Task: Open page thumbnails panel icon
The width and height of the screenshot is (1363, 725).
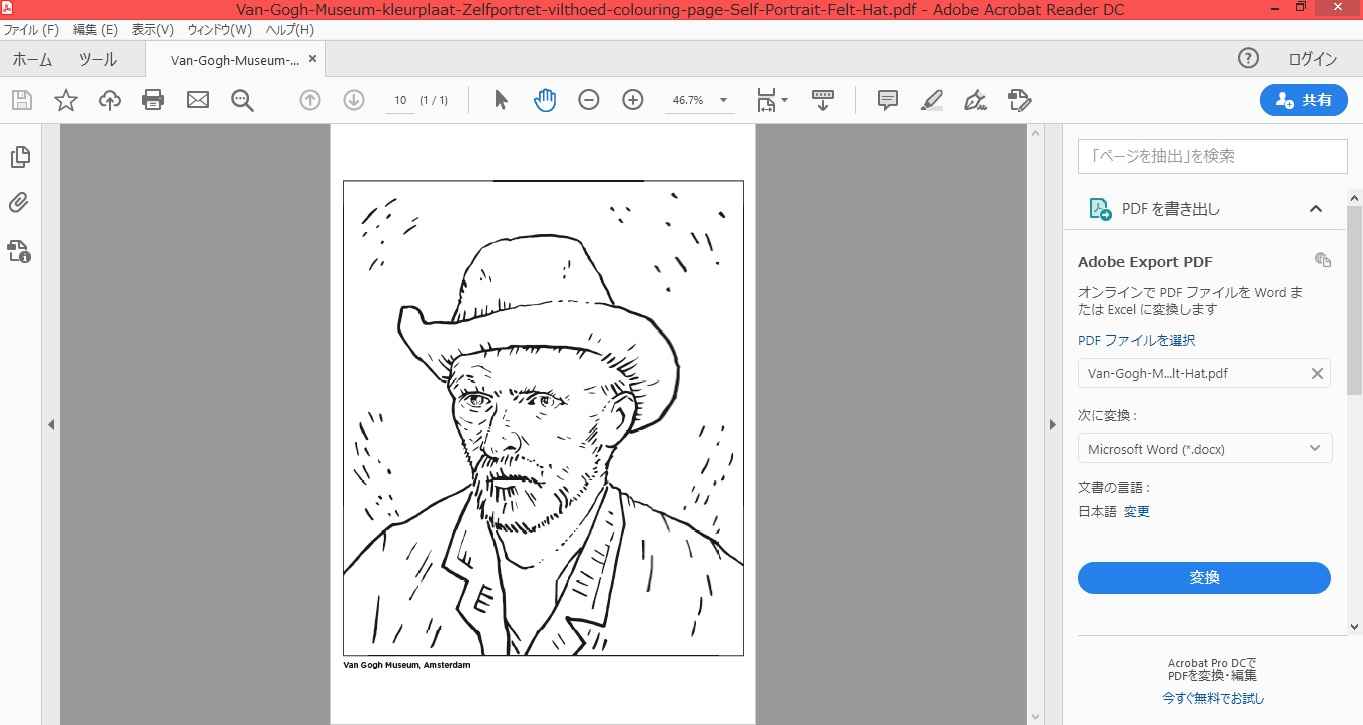Action: [x=19, y=157]
